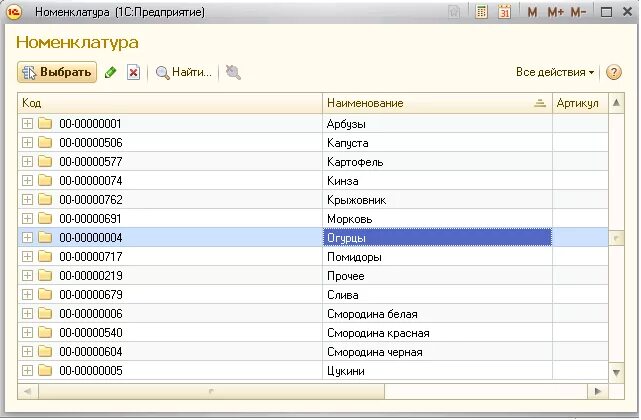
Task: Click the folder icon for Морковь row
Action: pyautogui.click(x=45, y=218)
